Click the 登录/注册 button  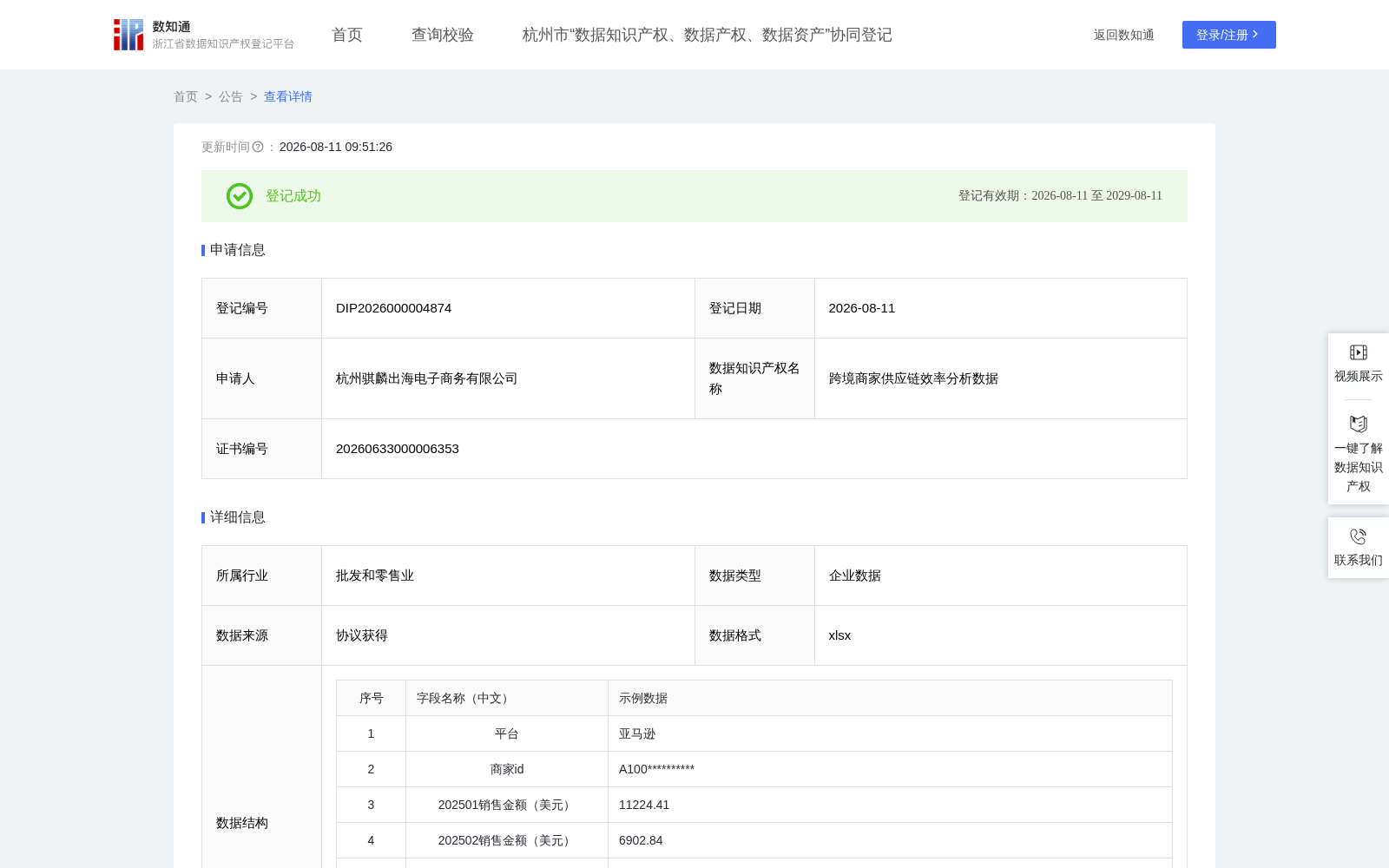(x=1229, y=35)
